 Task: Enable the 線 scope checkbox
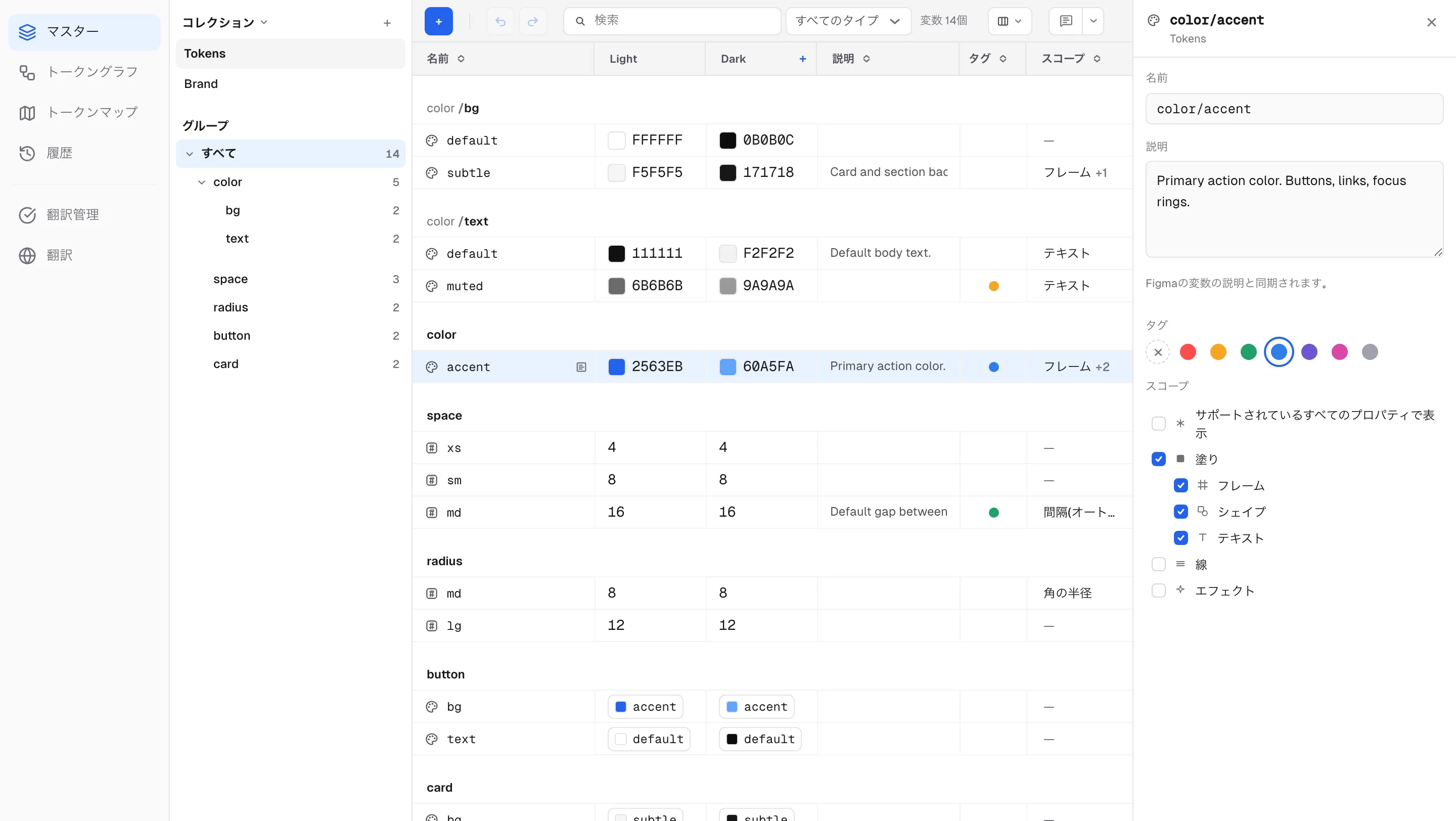click(1159, 565)
